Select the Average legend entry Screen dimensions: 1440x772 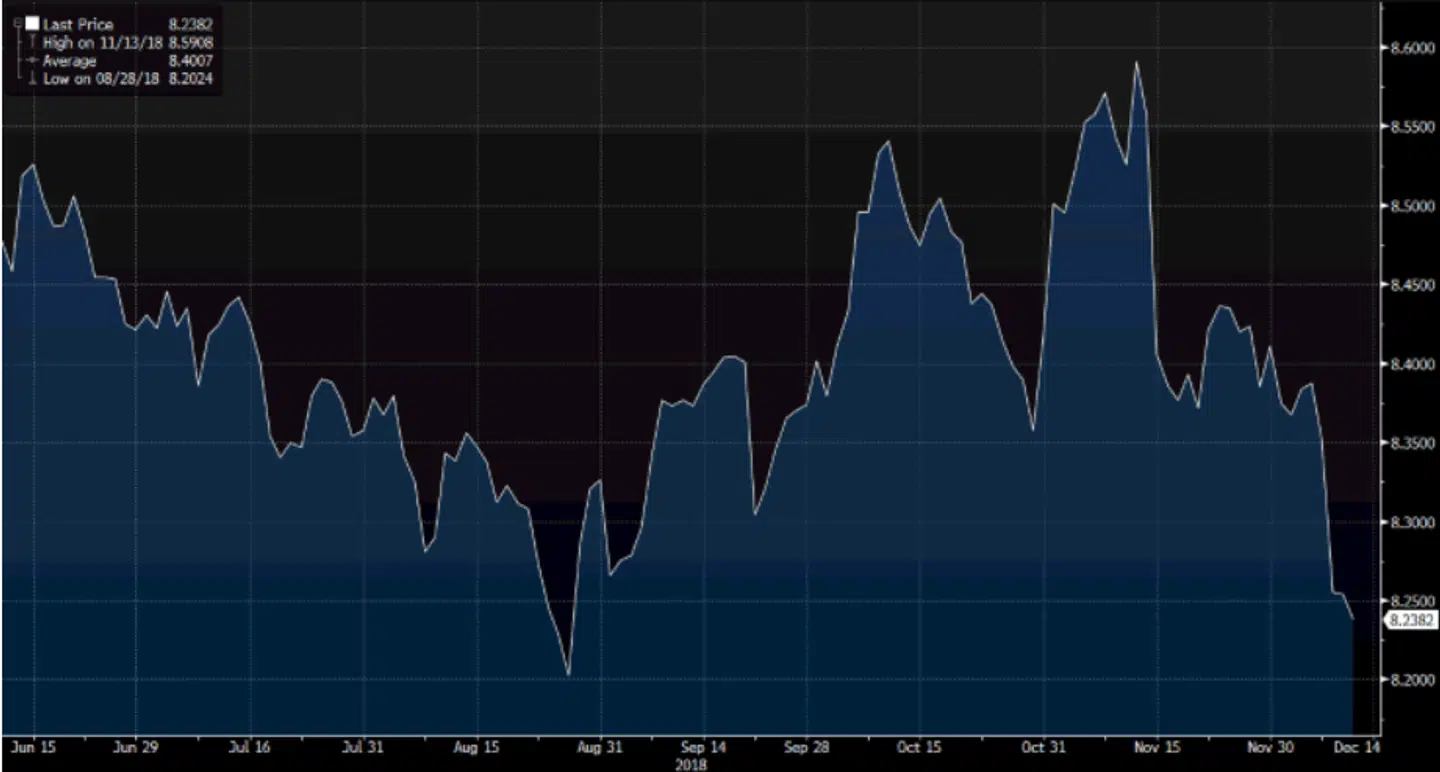[69, 61]
